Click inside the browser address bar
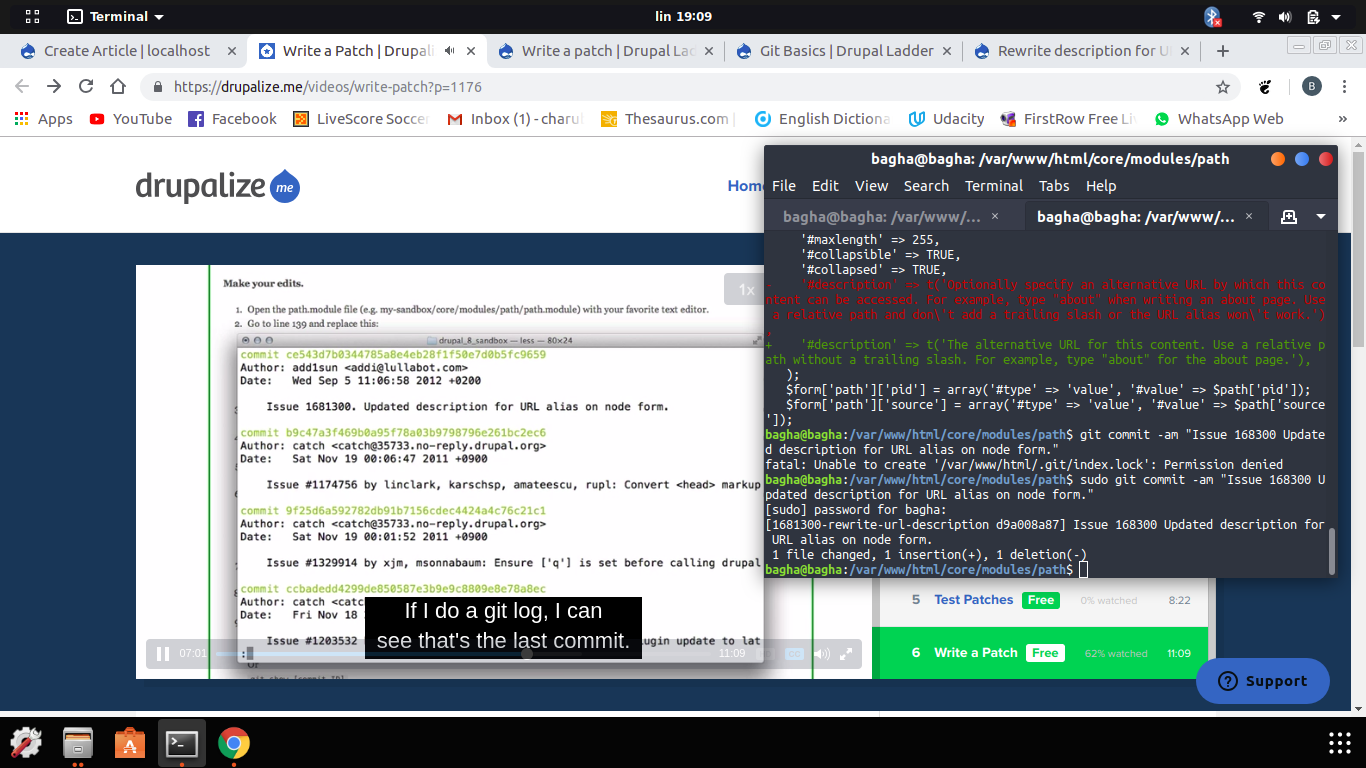 400,87
